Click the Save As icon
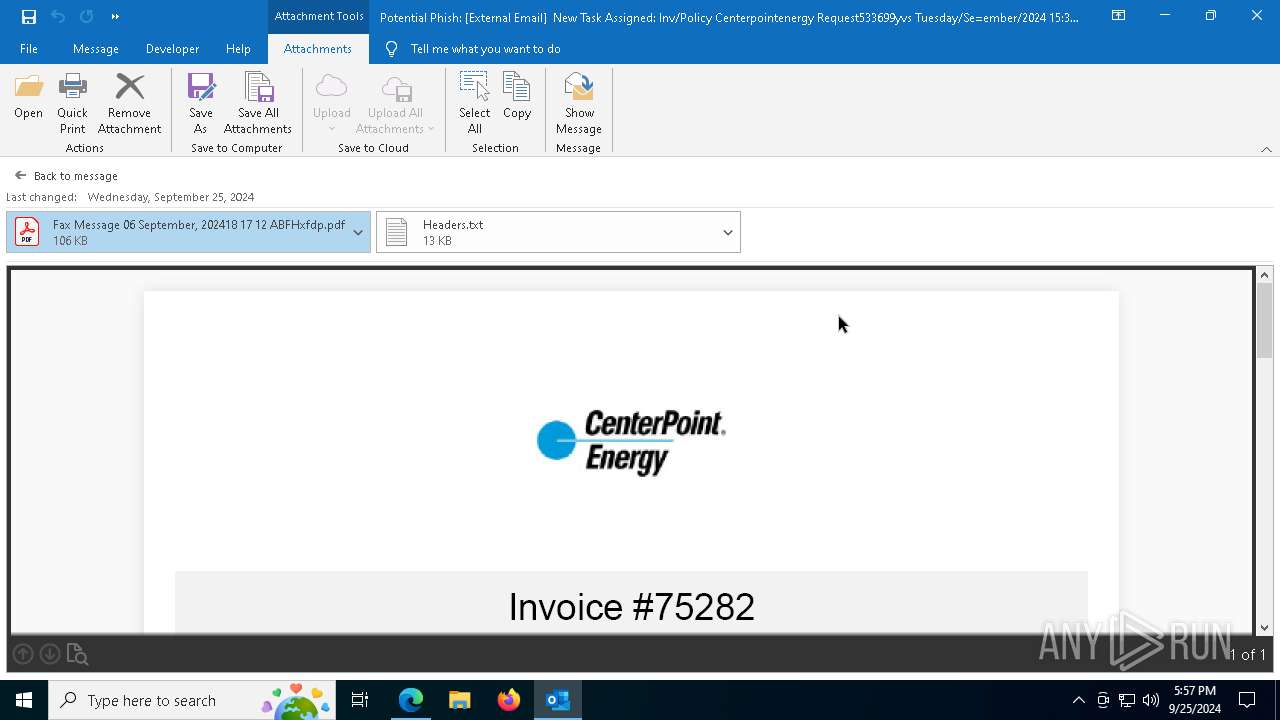Image resolution: width=1280 pixels, height=720 pixels. point(201,103)
